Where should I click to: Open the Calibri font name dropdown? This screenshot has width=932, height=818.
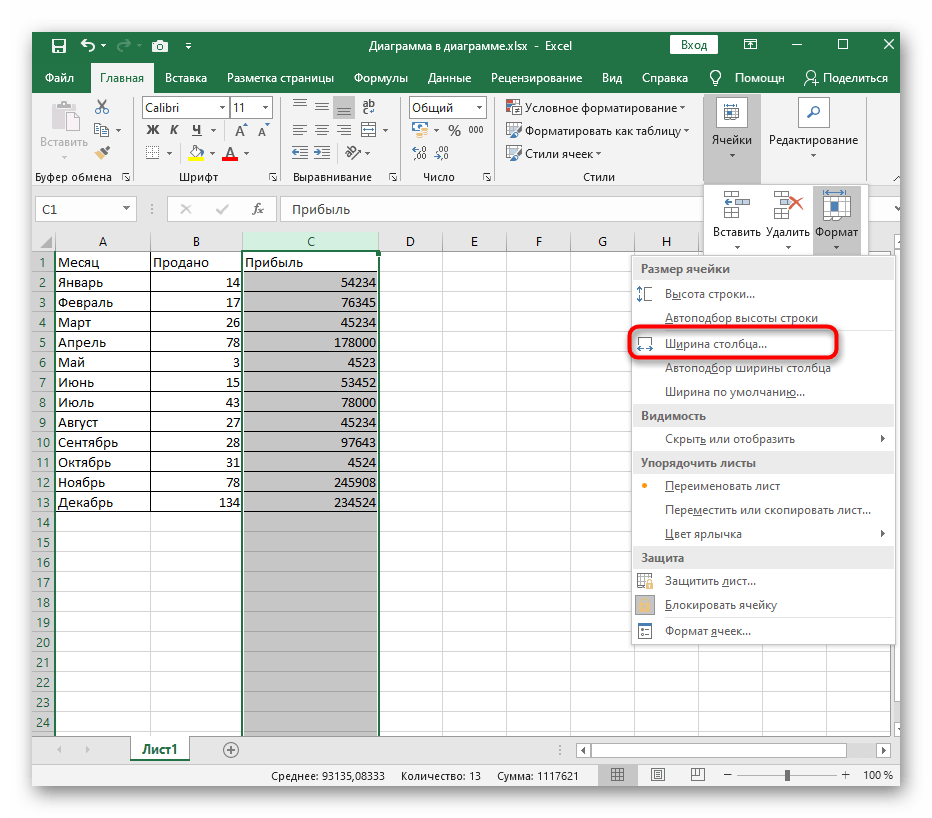click(222, 108)
